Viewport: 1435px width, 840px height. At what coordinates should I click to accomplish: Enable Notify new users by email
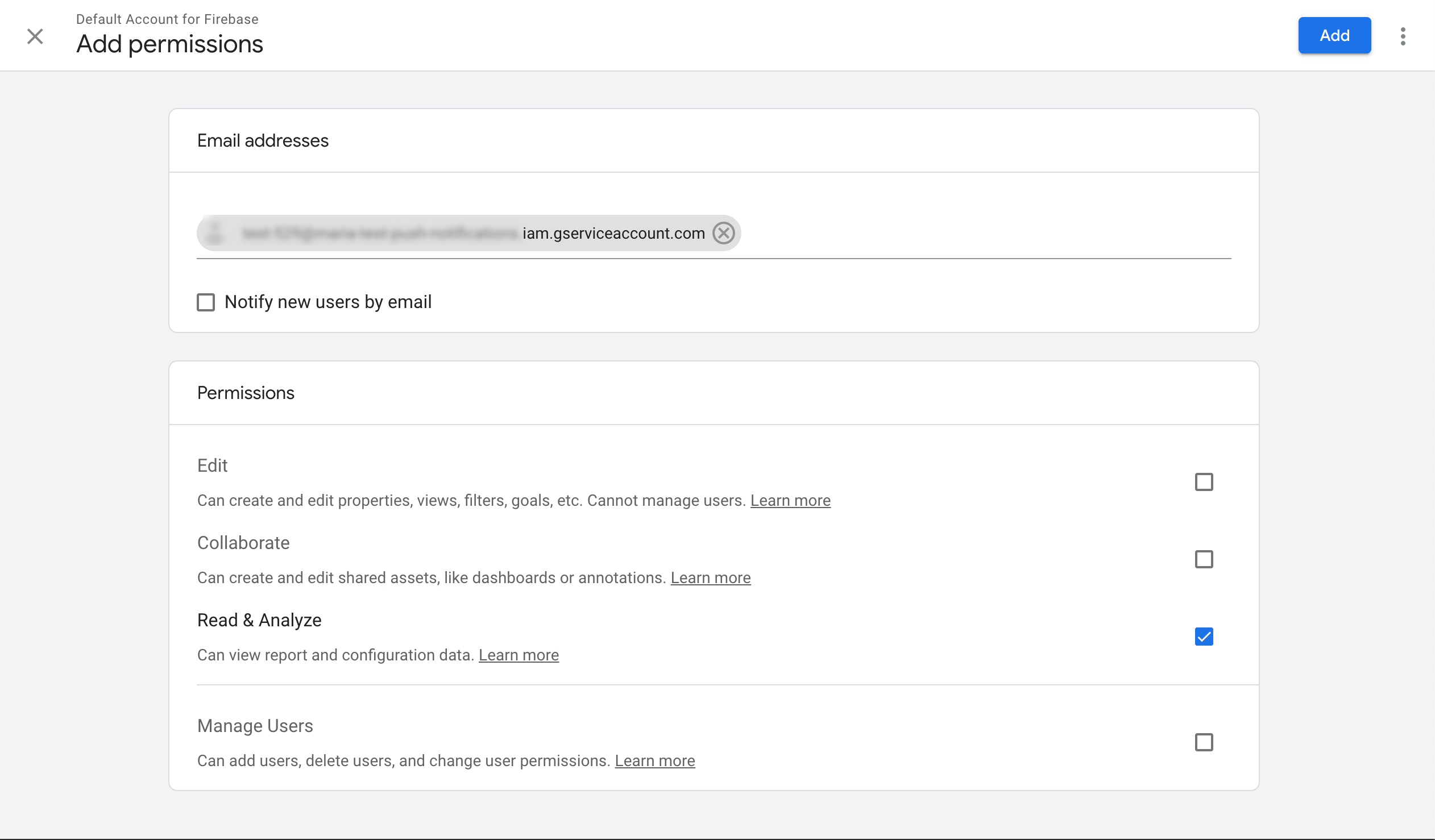tap(206, 302)
